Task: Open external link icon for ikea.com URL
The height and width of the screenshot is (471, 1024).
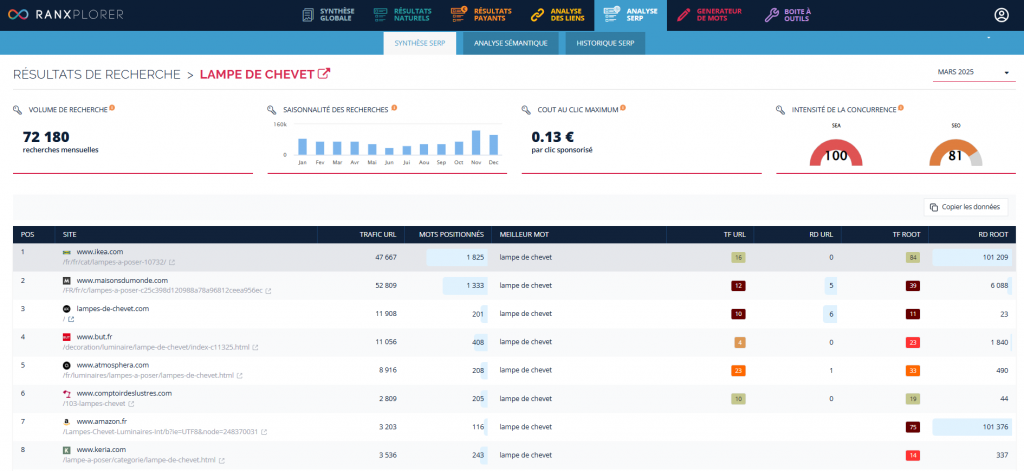Action: point(172,263)
